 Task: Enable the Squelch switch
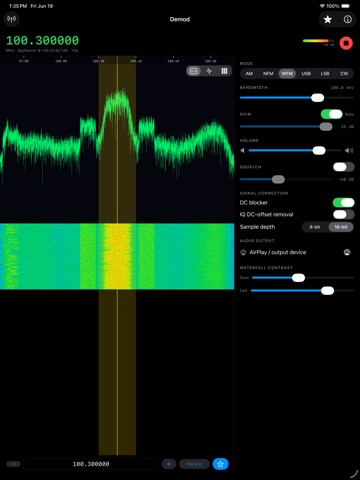click(x=344, y=167)
